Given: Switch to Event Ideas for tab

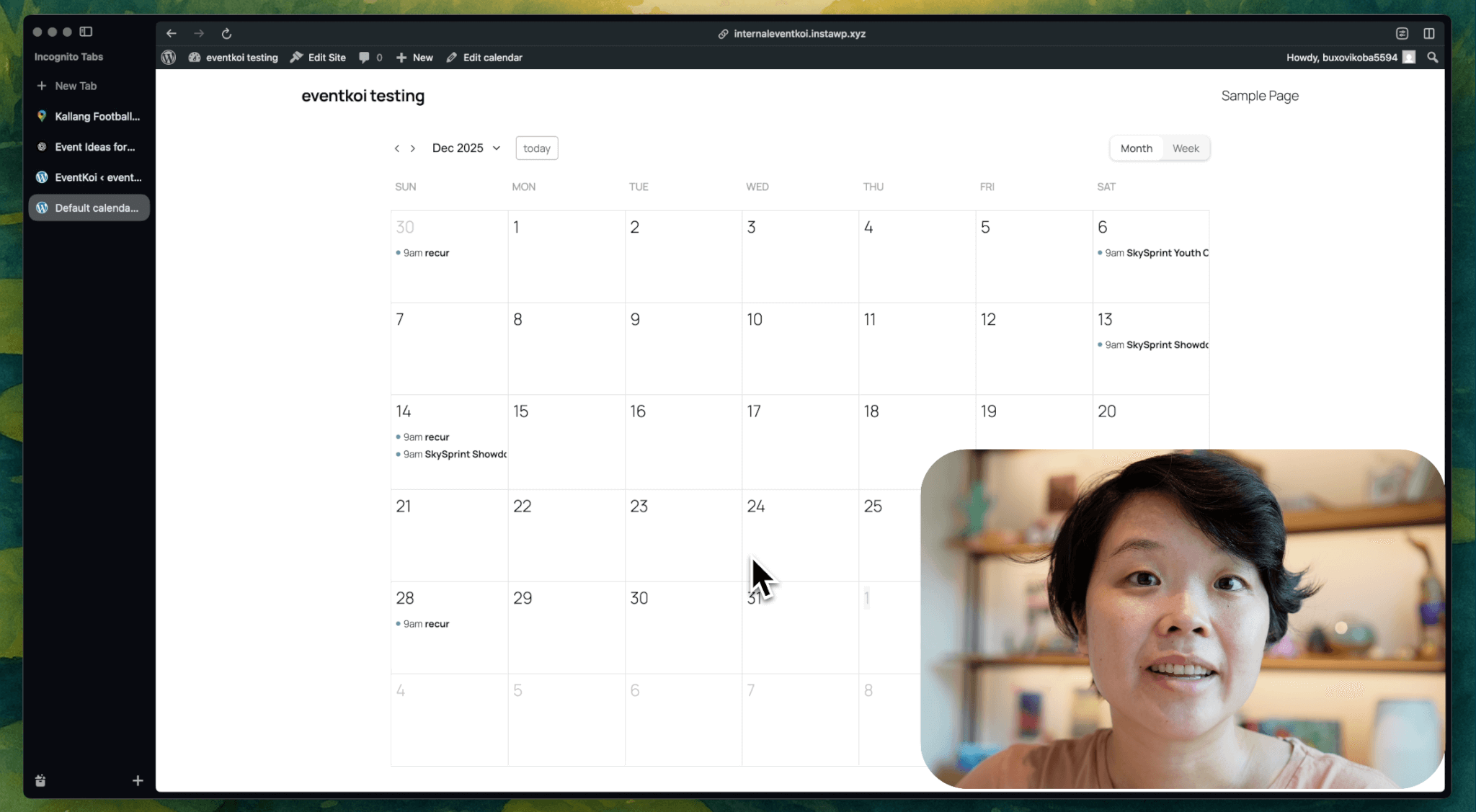Looking at the screenshot, I should pos(89,147).
